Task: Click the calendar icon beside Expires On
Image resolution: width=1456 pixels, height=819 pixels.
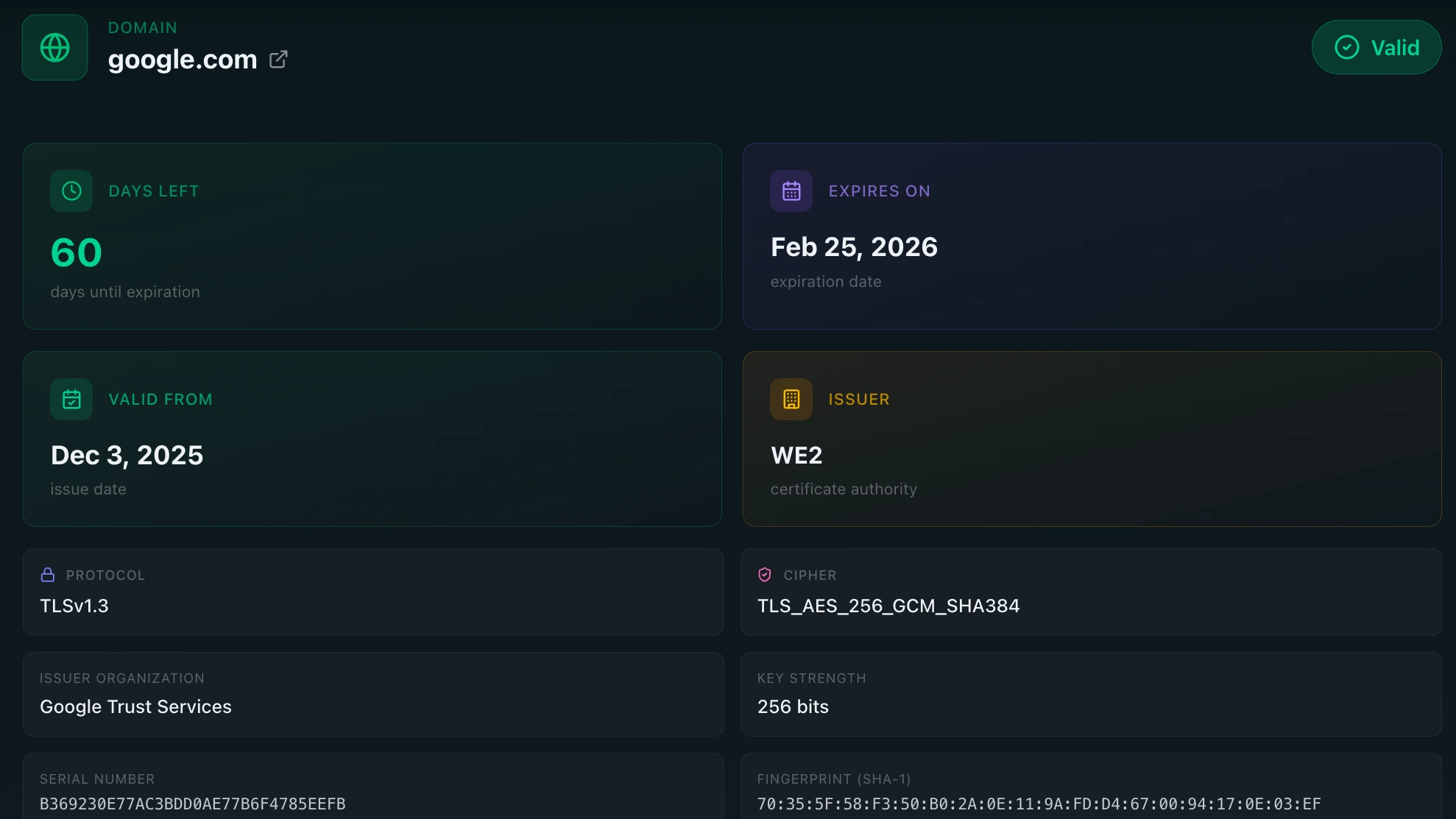Action: click(x=791, y=191)
